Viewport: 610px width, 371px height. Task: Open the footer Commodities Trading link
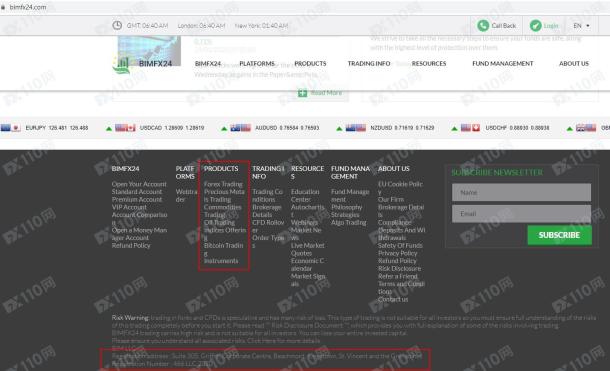223,211
